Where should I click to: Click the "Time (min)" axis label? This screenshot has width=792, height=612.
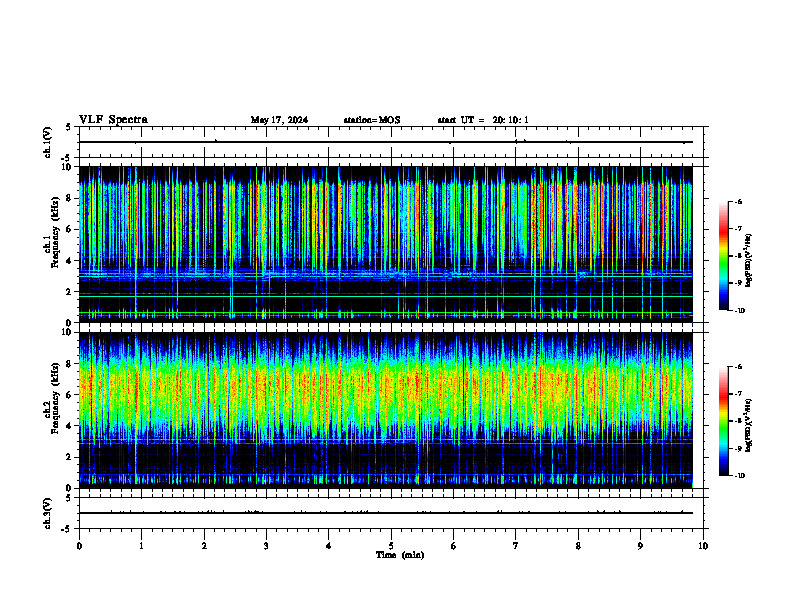tap(400, 555)
